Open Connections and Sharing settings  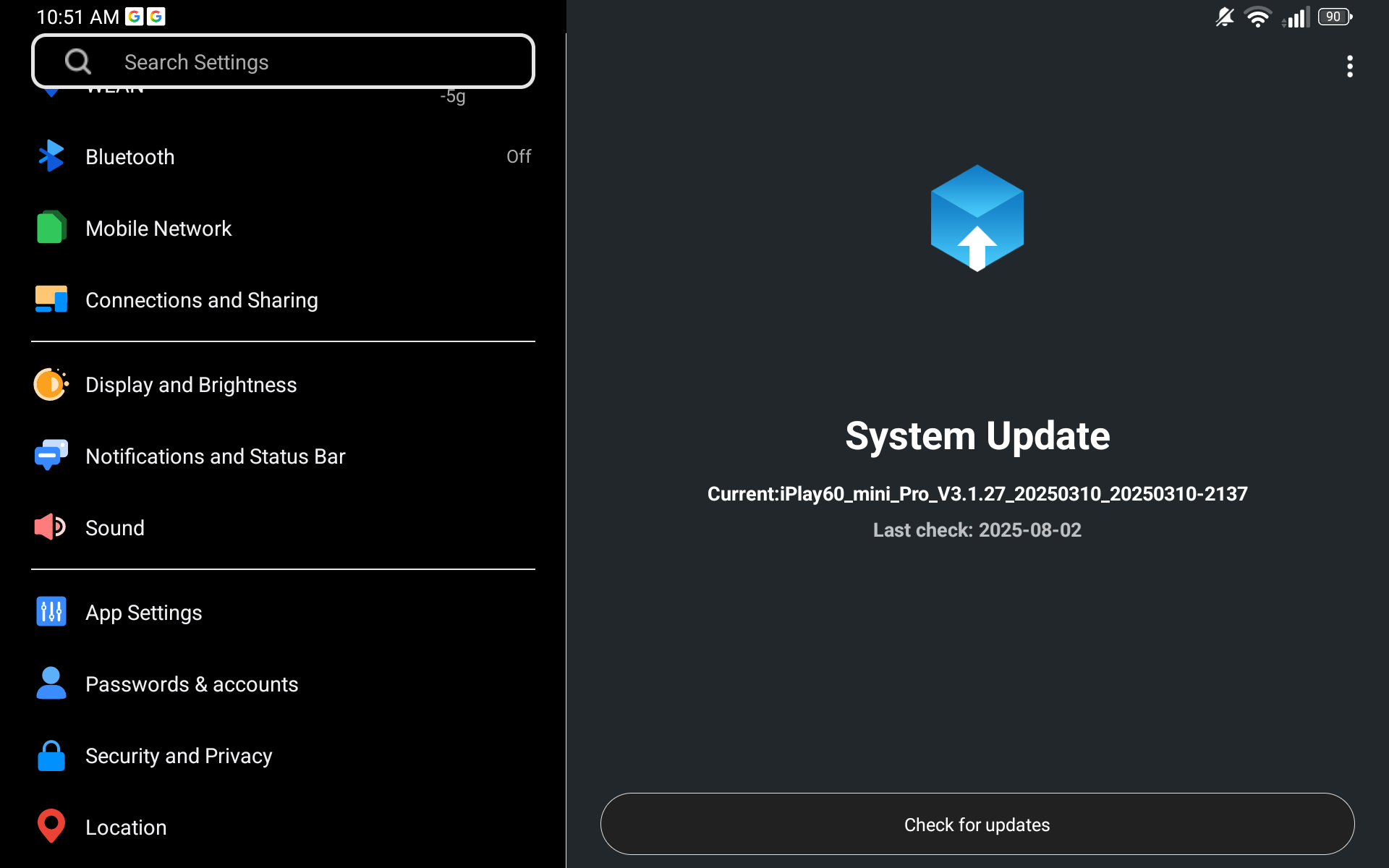click(51, 299)
